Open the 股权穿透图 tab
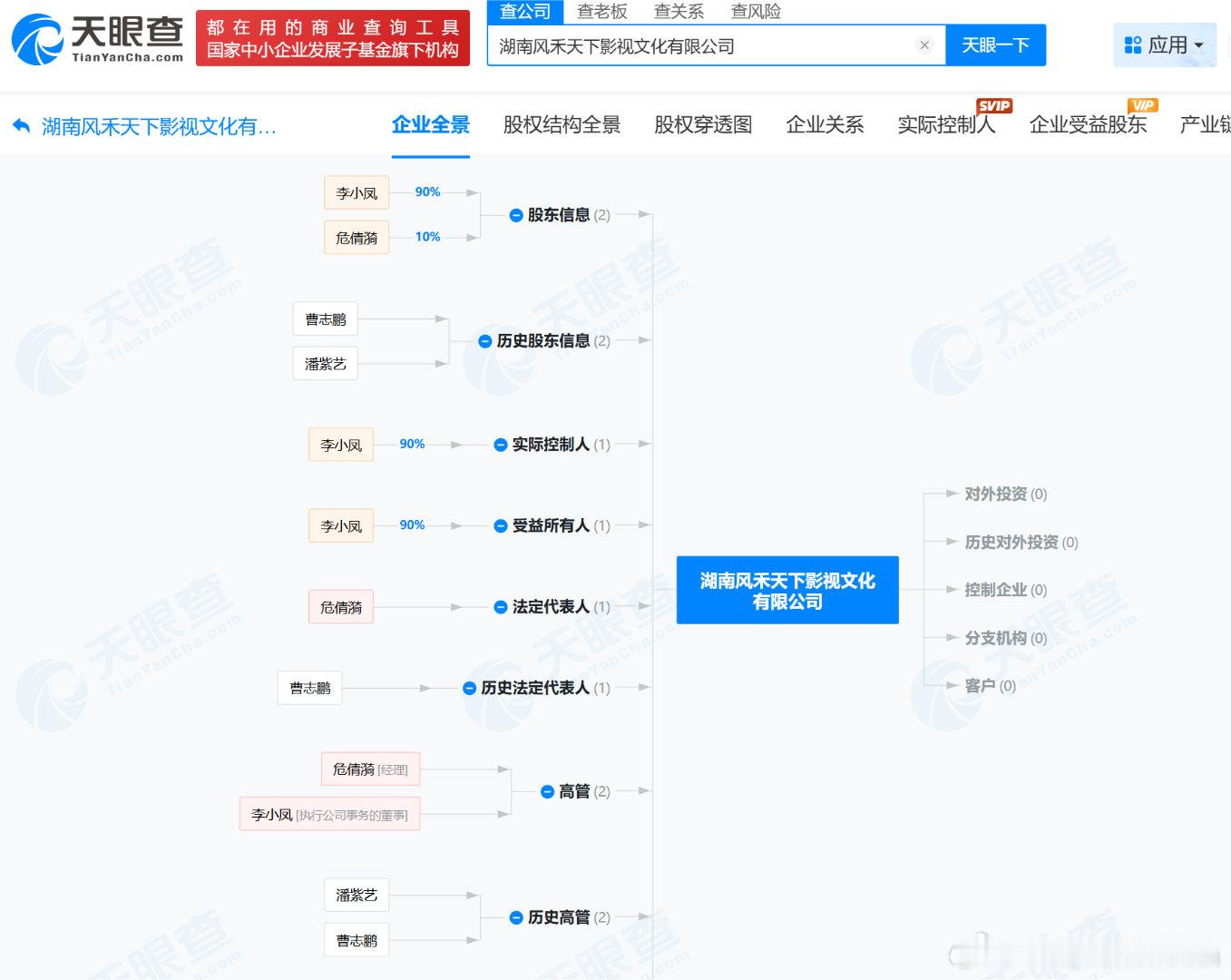 point(703,125)
